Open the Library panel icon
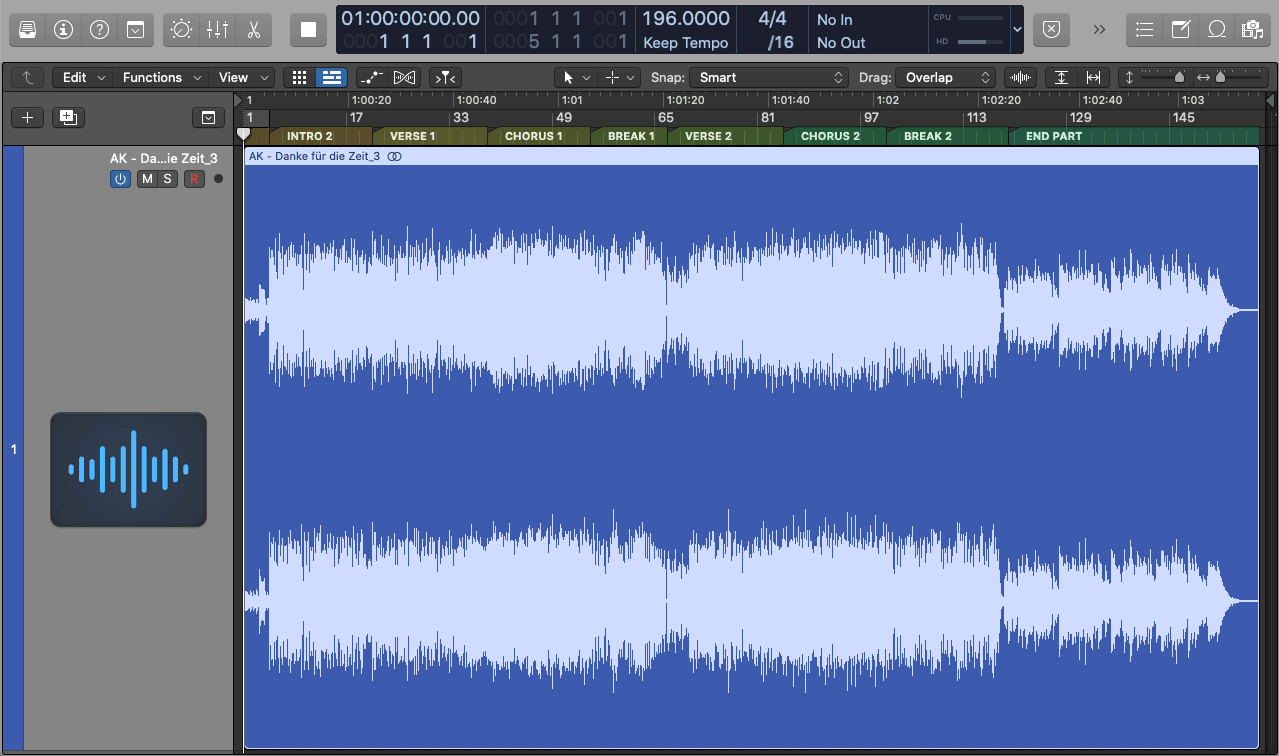Screen dimensions: 1279x756 28,29
